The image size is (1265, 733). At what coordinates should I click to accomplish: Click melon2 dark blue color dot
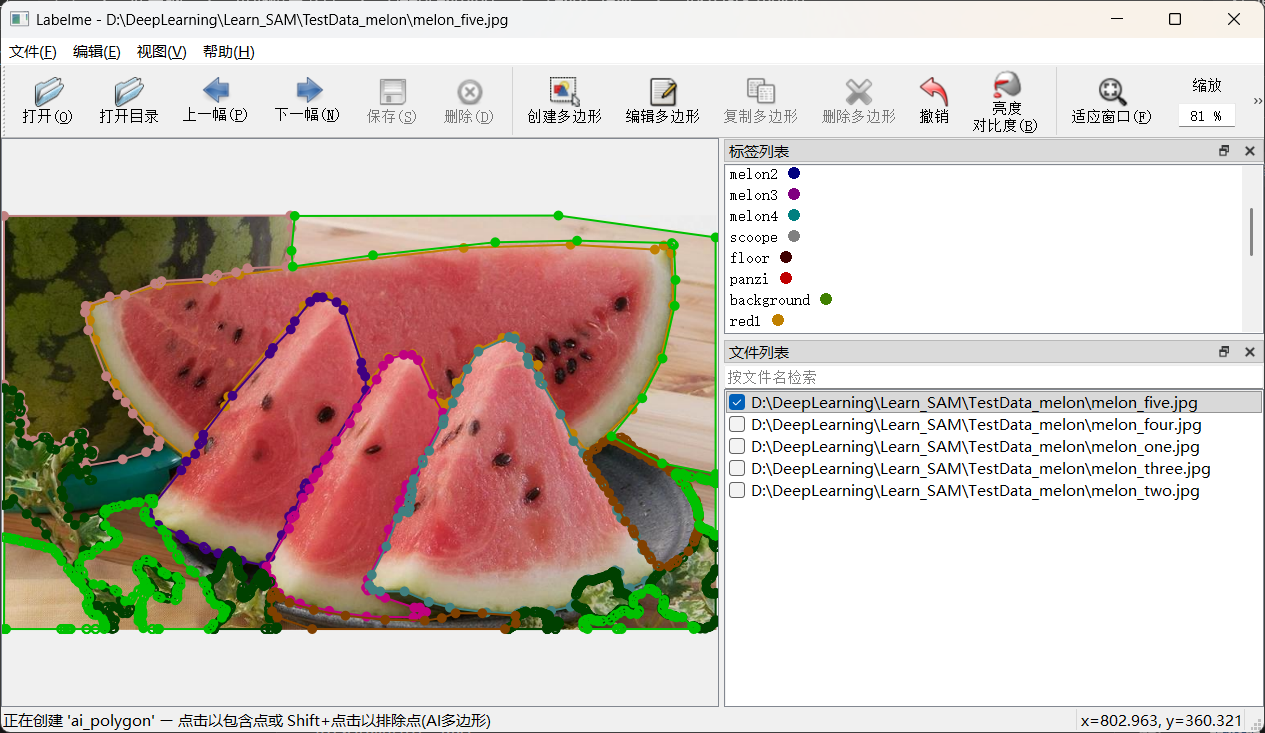(x=794, y=173)
